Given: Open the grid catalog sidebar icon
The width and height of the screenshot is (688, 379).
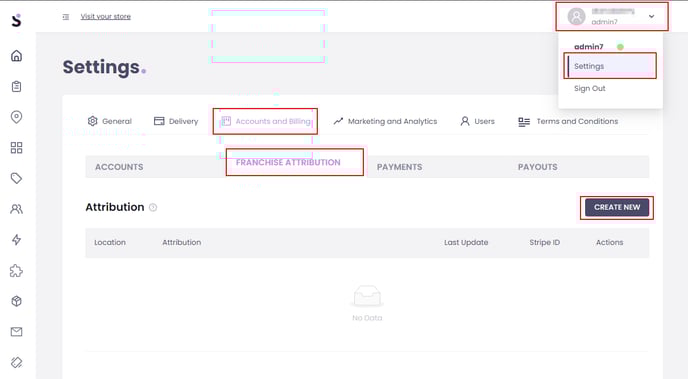Looking at the screenshot, I should point(16,148).
